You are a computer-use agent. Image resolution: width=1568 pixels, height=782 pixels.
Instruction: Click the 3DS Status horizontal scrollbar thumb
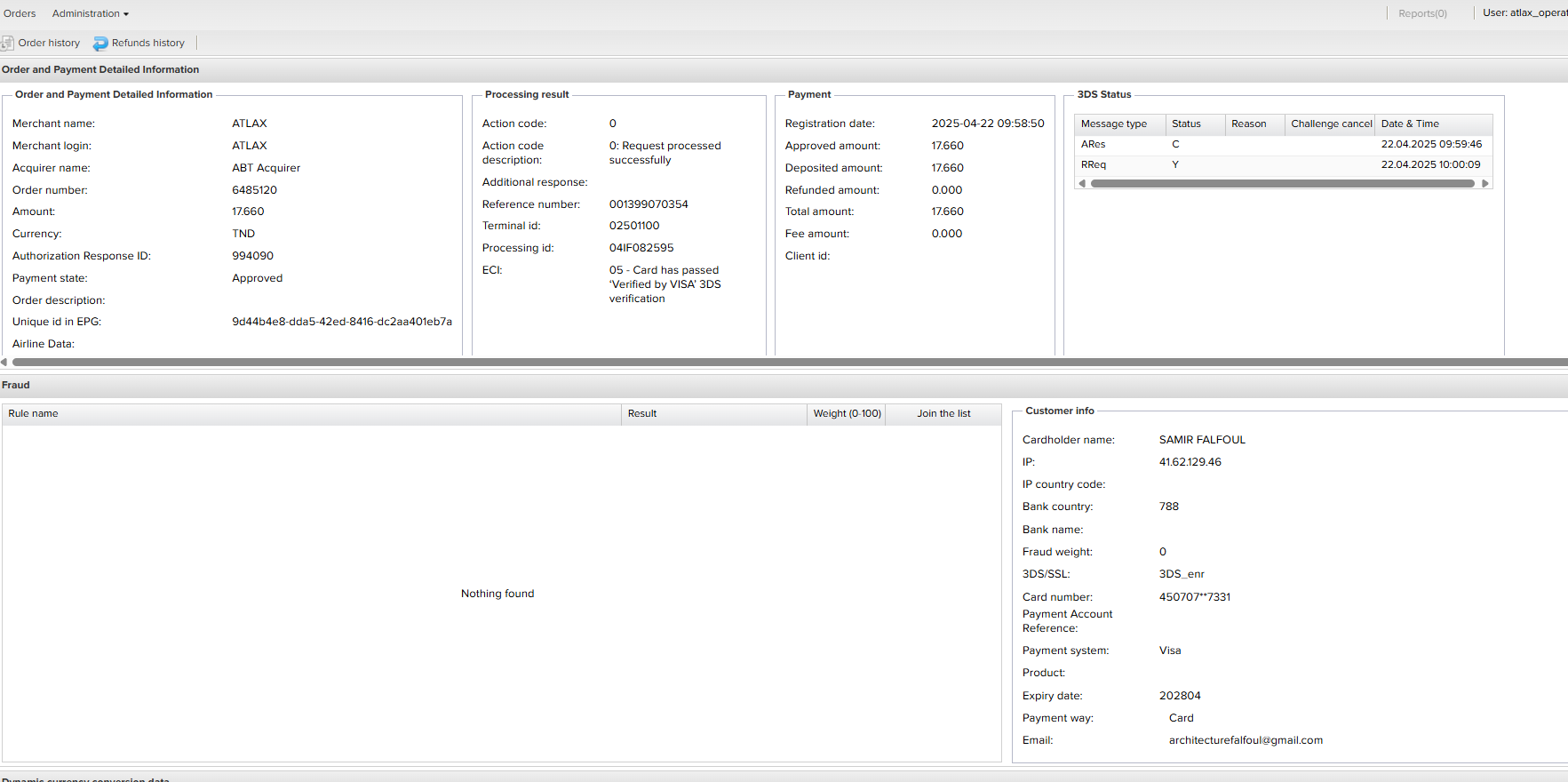coord(1282,184)
